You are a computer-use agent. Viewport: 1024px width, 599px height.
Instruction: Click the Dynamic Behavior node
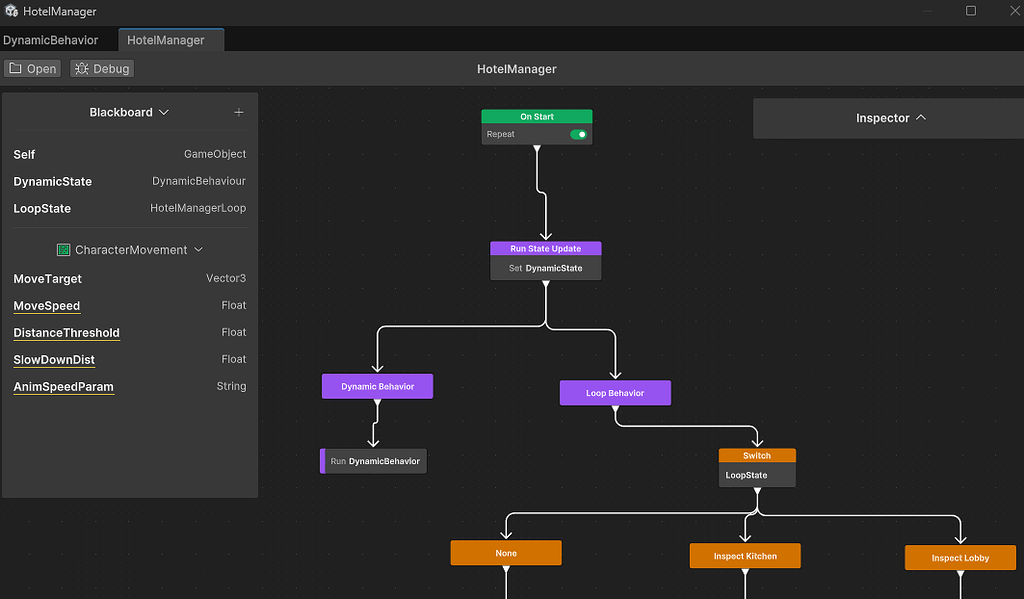tap(377, 386)
